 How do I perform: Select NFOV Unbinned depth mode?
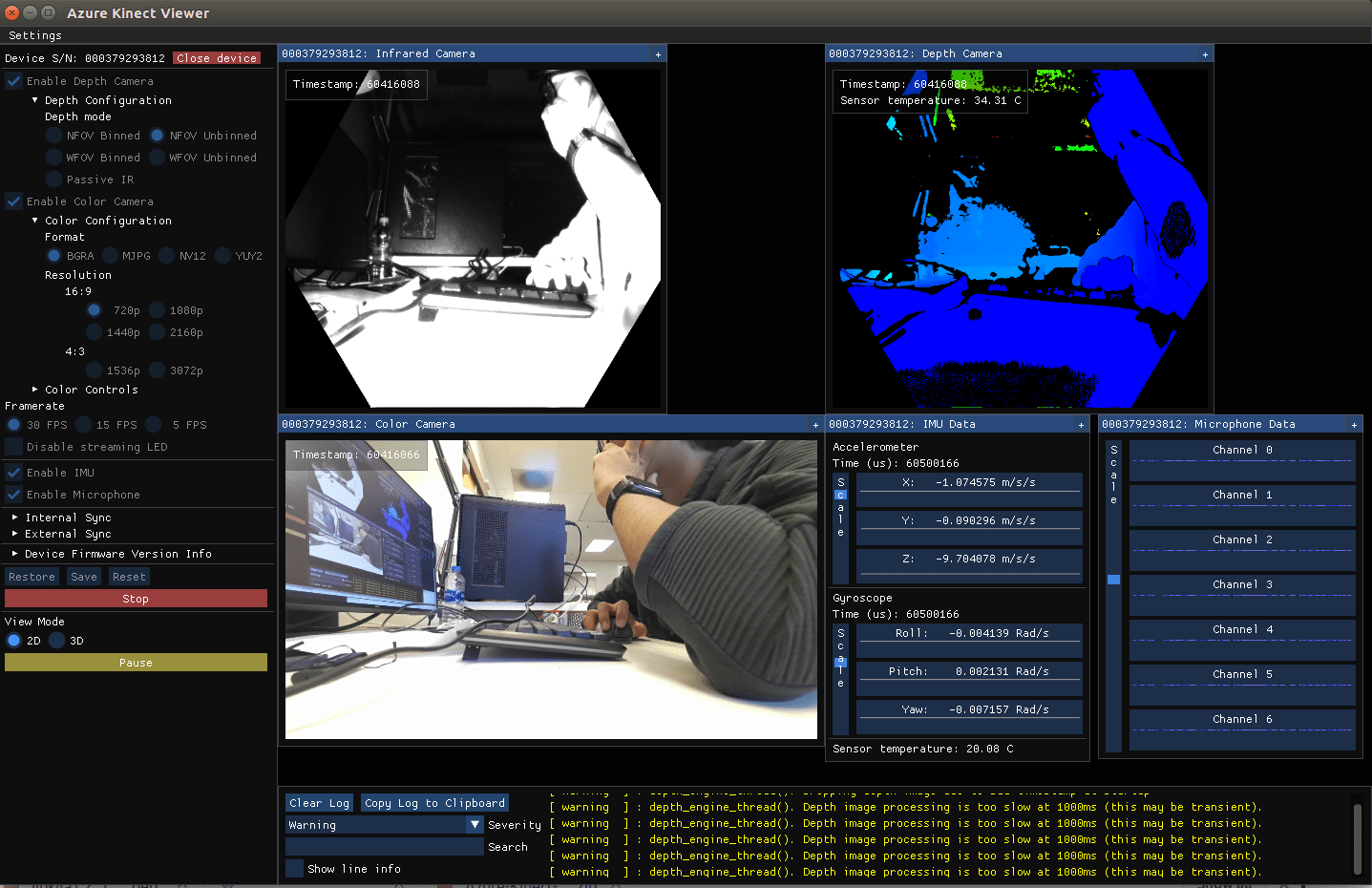pyautogui.click(x=158, y=136)
